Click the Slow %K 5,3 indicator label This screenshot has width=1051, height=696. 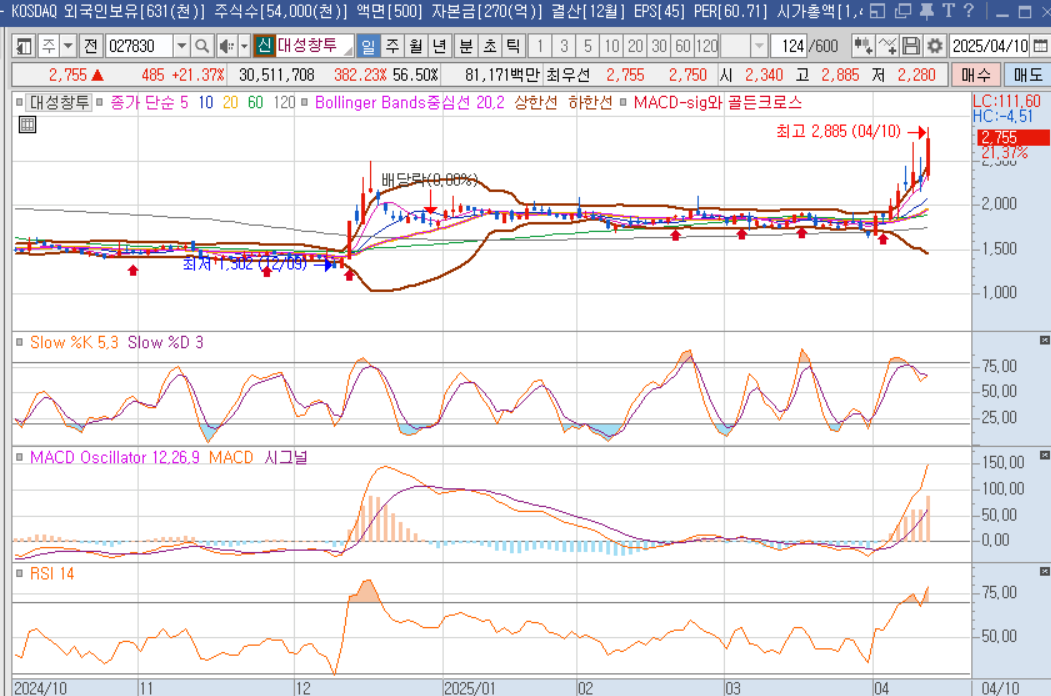click(74, 343)
